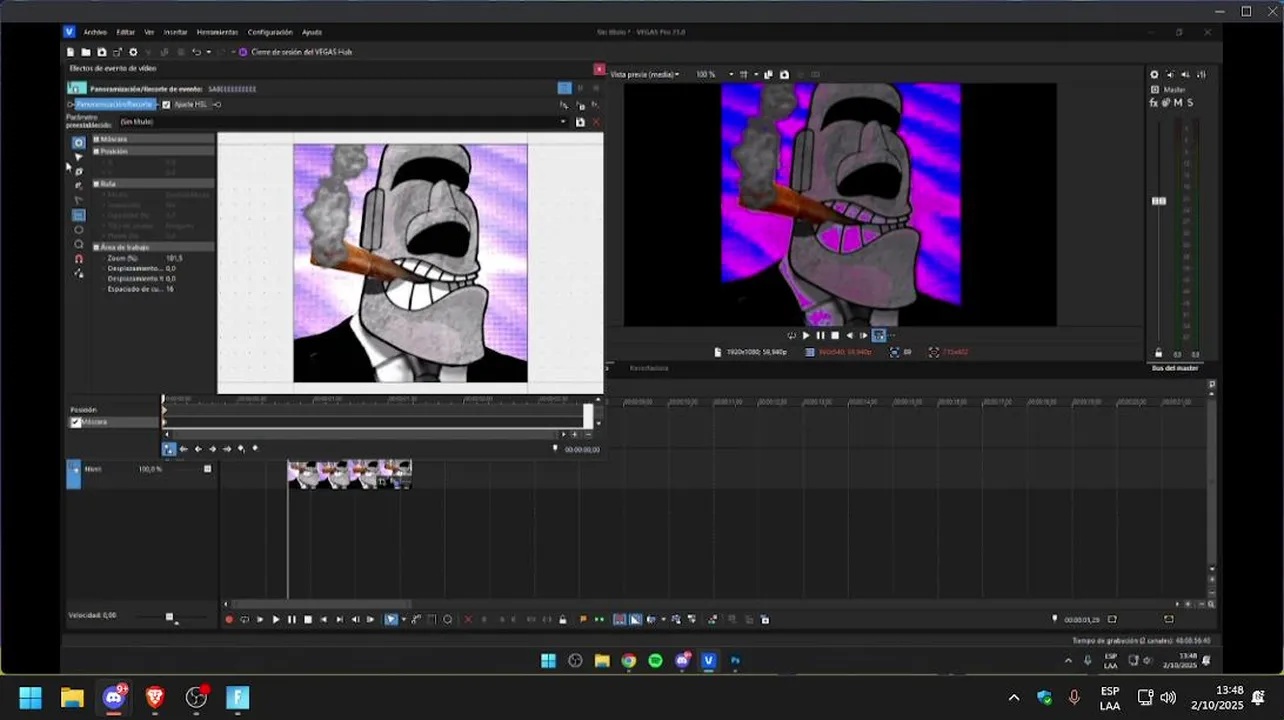Pause the video in preview window
The height and width of the screenshot is (720, 1284).
[821, 336]
